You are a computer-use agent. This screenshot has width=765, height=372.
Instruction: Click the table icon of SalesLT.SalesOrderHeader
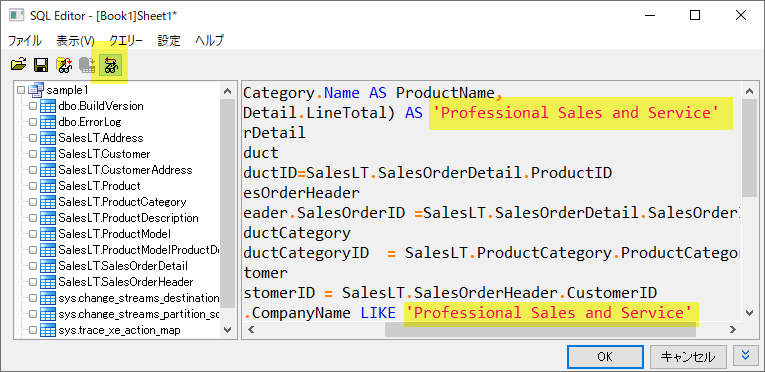pos(48,282)
